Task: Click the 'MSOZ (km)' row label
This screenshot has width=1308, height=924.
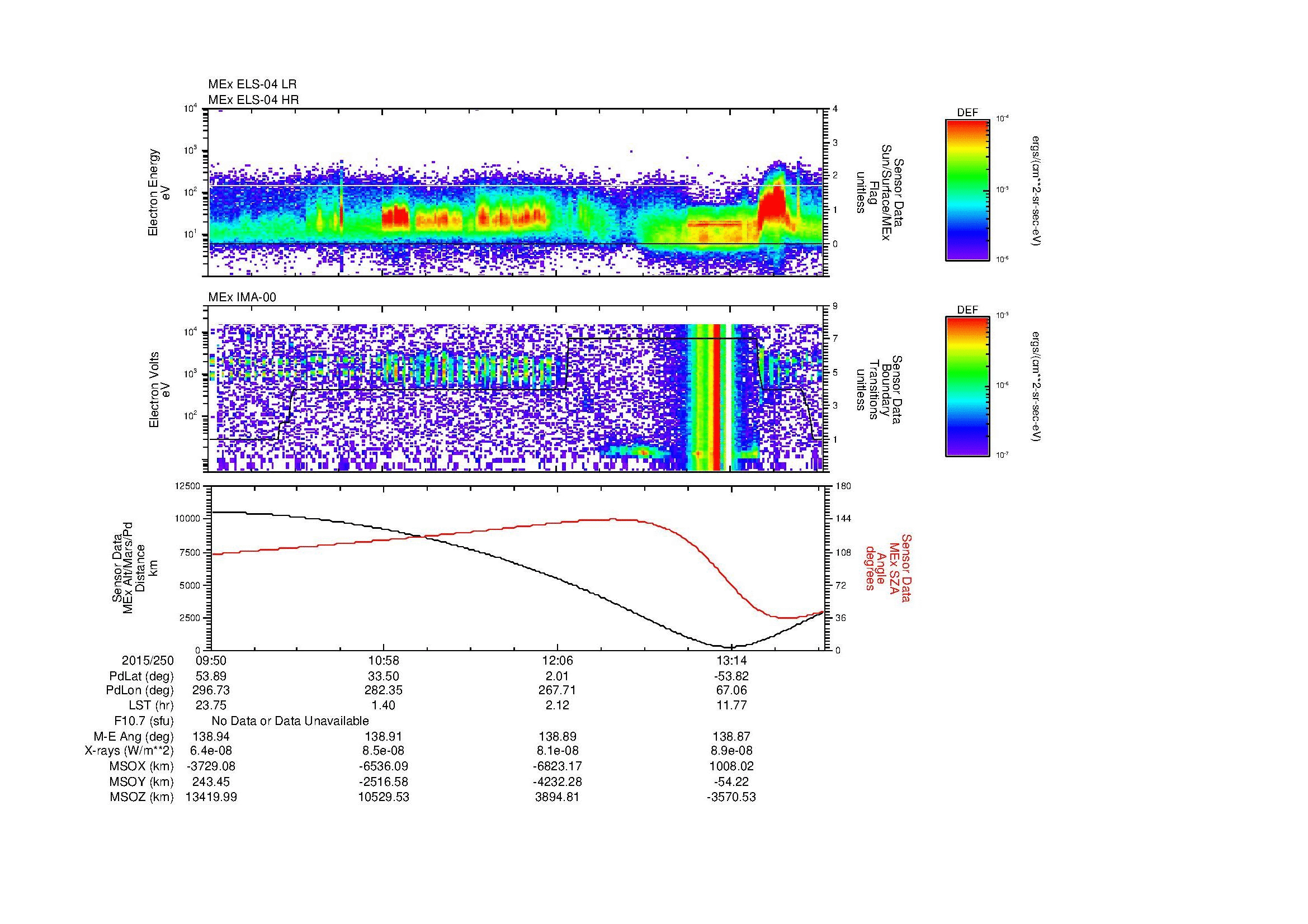Action: (142, 797)
